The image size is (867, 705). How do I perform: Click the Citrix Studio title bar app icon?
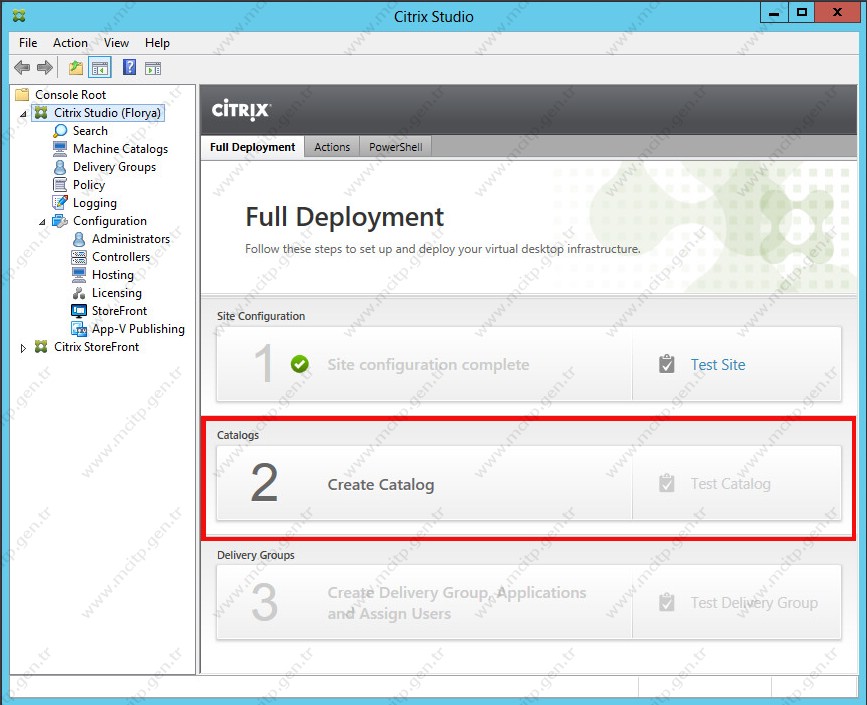click(19, 16)
